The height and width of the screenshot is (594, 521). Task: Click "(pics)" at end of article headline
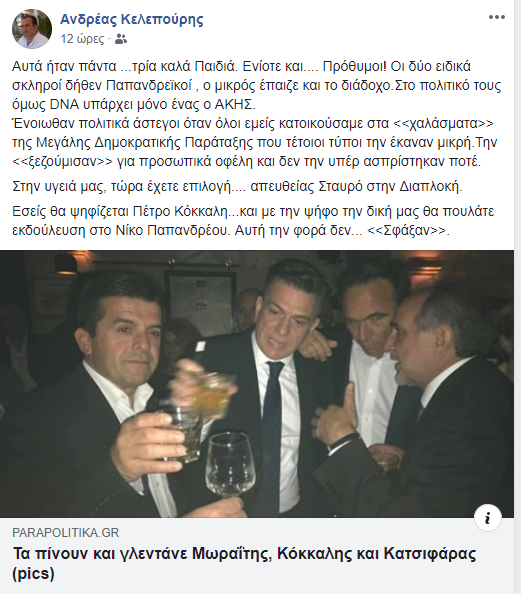[x=33, y=574]
